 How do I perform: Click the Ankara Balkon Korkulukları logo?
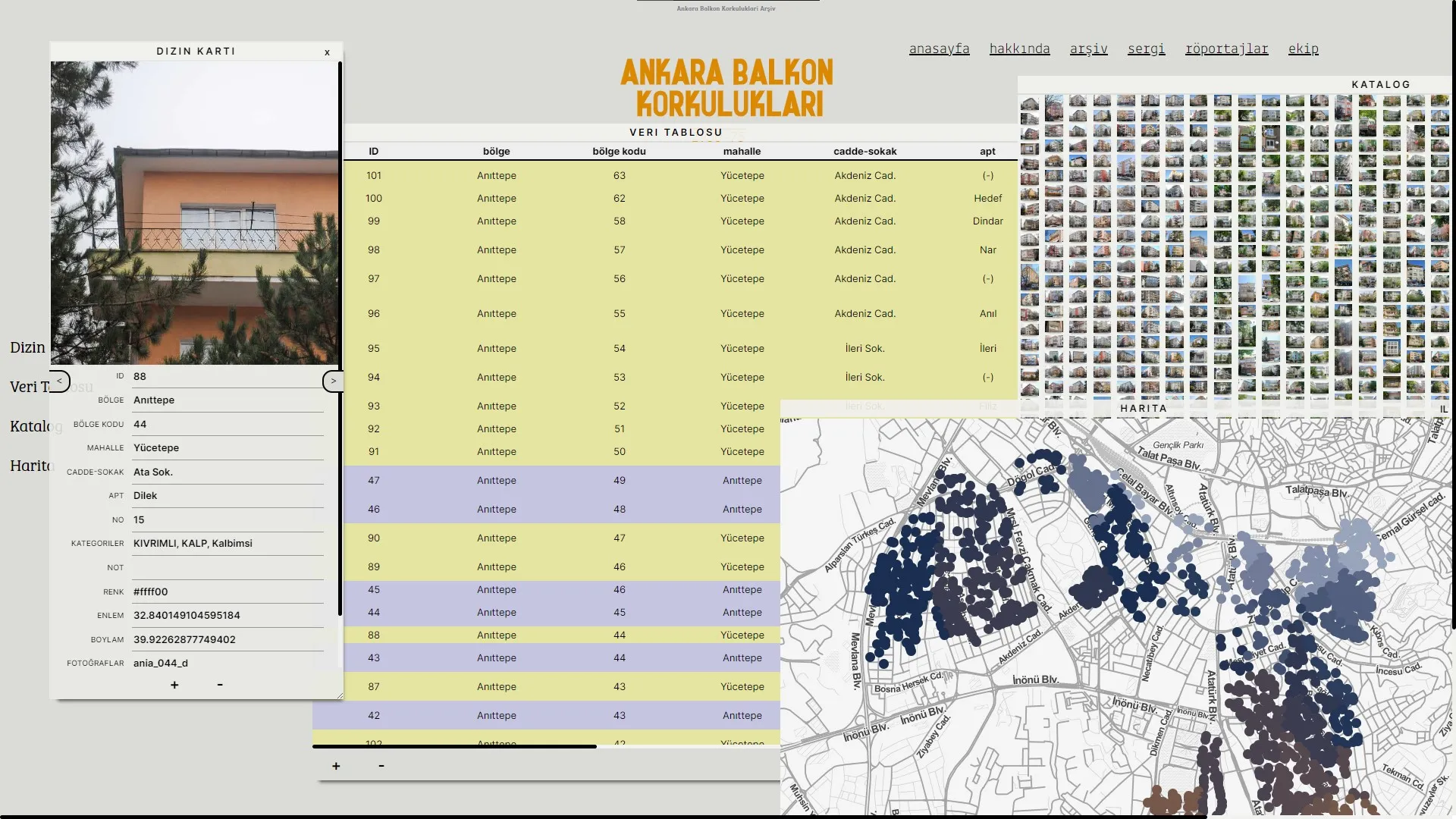point(727,88)
